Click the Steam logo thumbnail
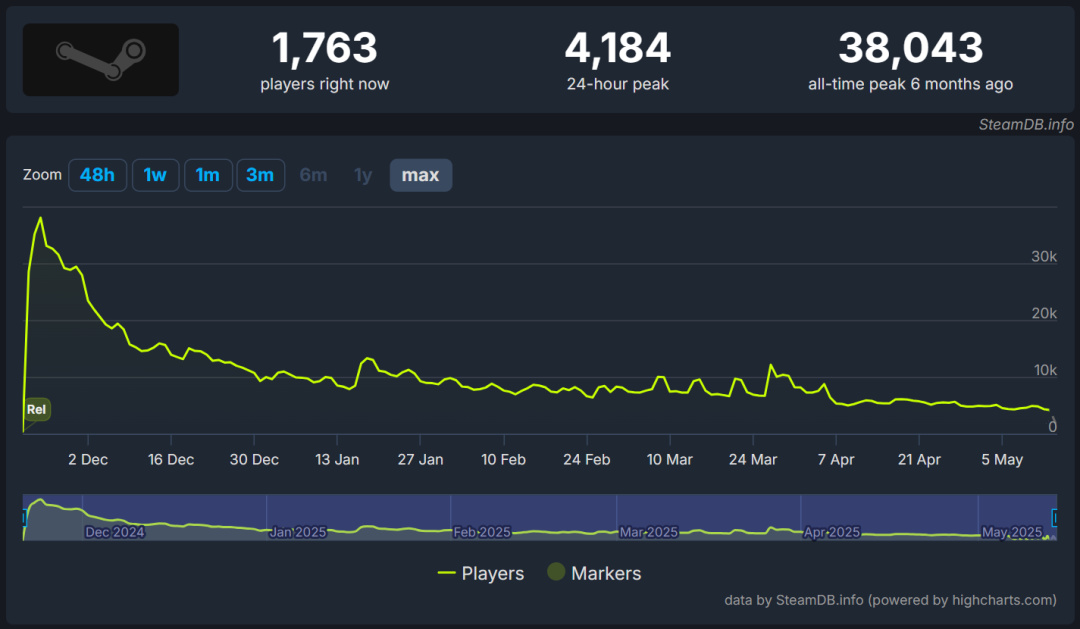Image resolution: width=1080 pixels, height=629 pixels. (x=101, y=60)
